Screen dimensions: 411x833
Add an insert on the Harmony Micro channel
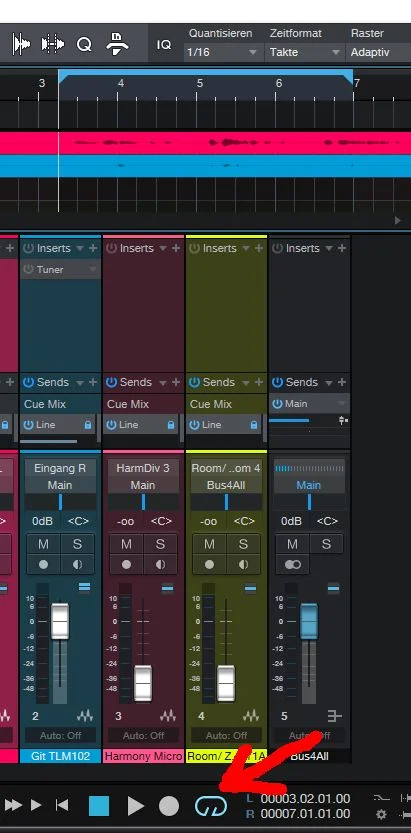click(x=176, y=248)
